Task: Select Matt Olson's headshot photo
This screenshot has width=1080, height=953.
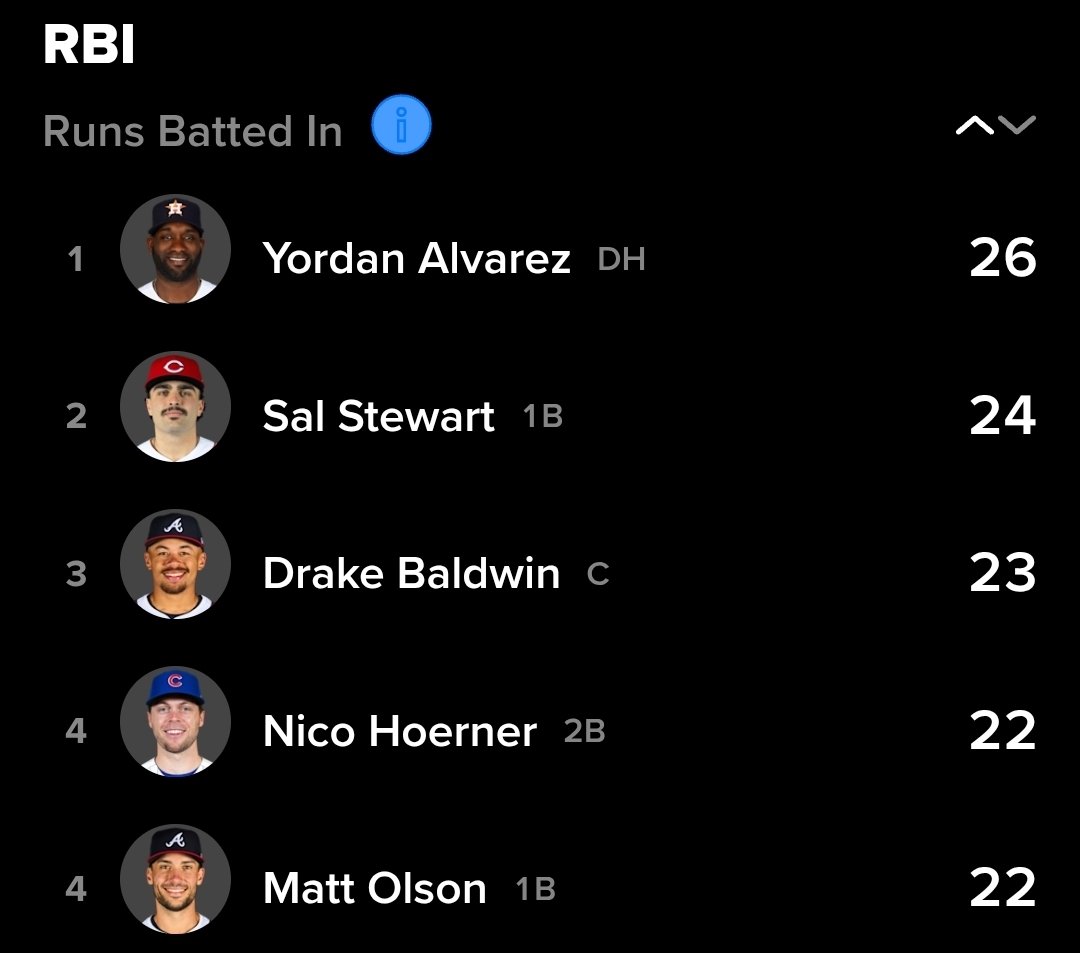Action: coord(175,879)
